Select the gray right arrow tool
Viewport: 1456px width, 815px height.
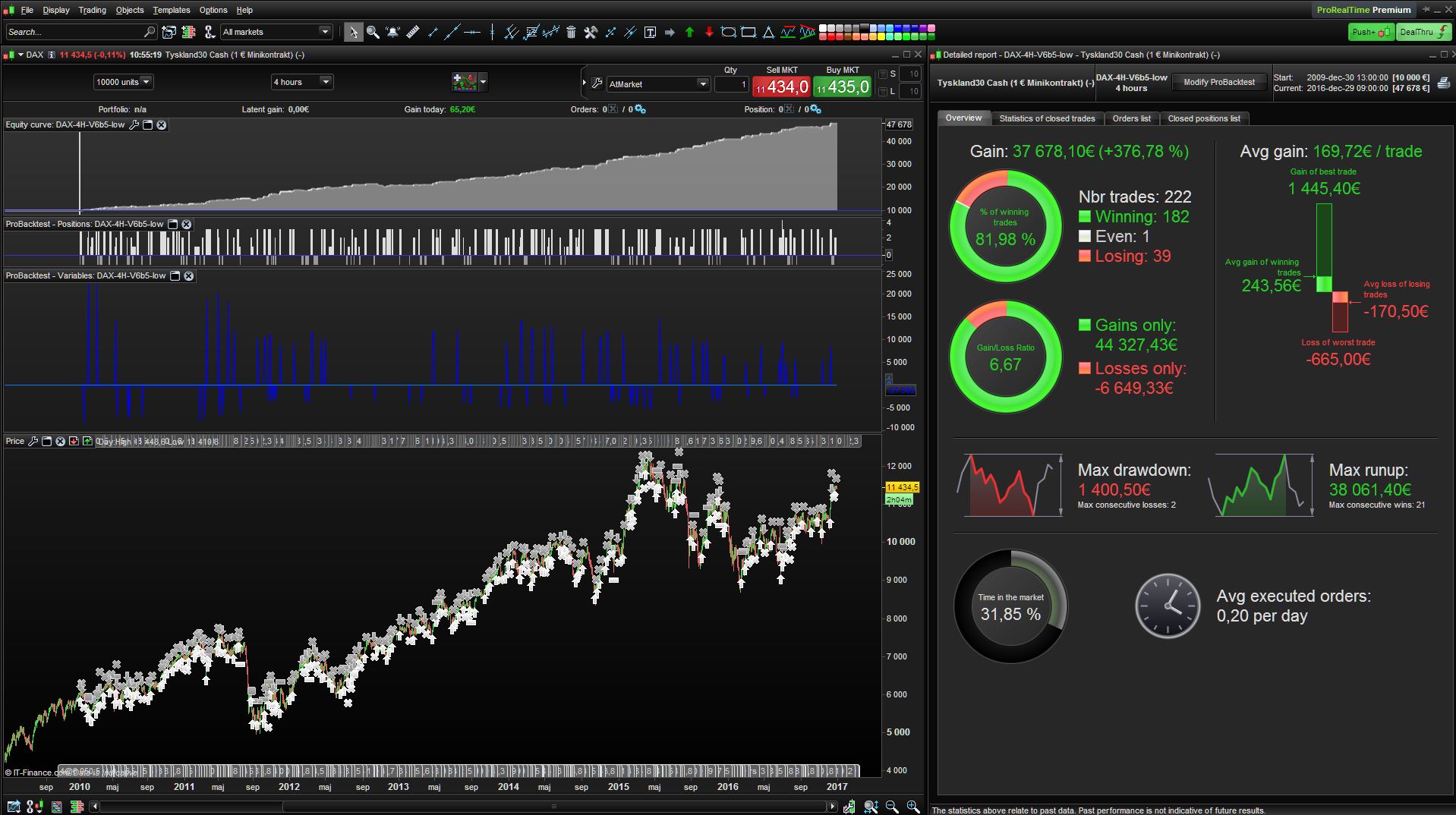670,32
